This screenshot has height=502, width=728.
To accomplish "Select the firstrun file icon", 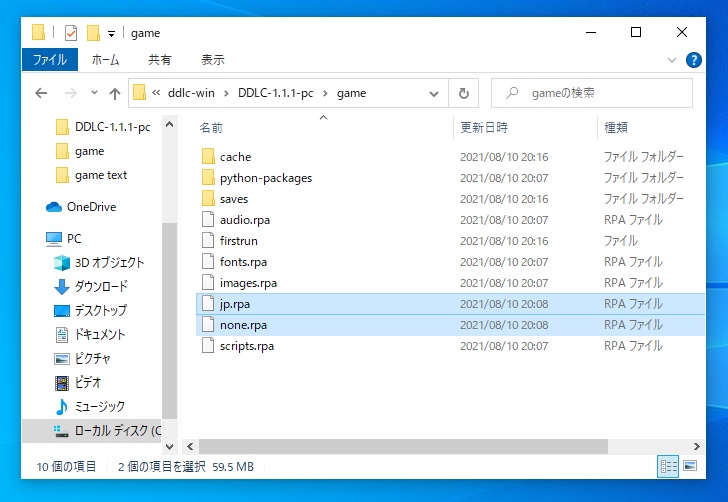I will tap(208, 241).
